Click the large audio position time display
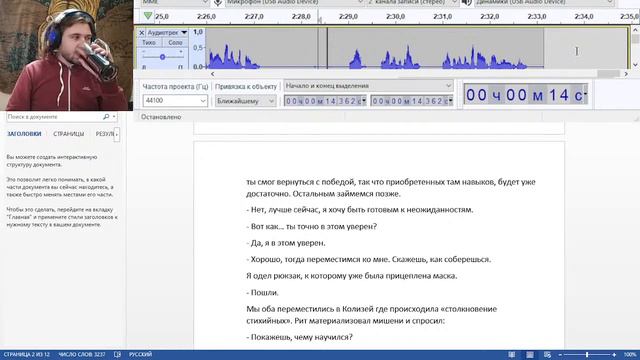640x360 pixels. pyautogui.click(x=524, y=95)
